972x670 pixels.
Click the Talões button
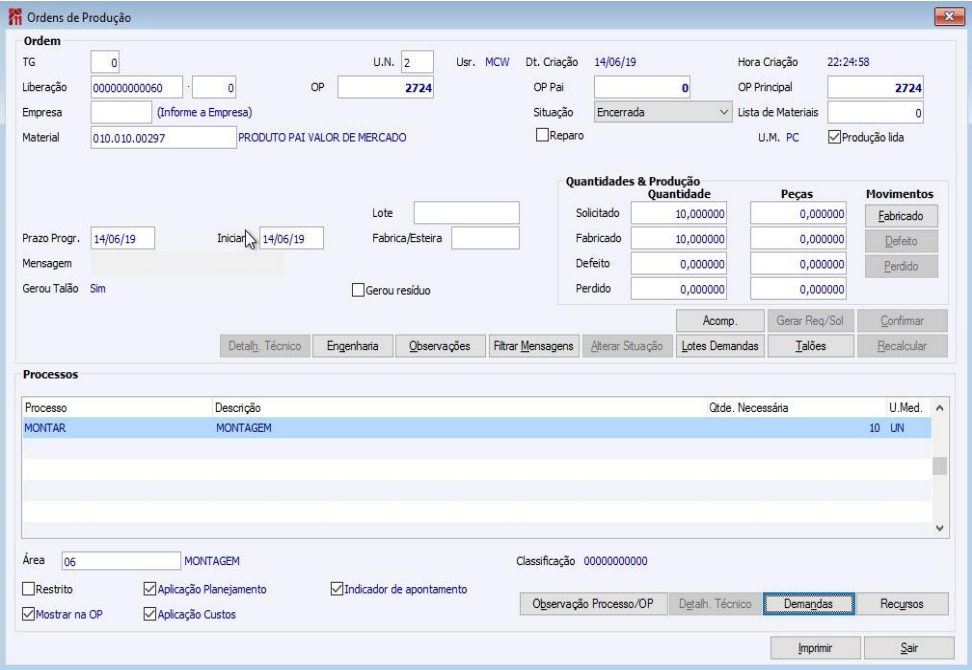pyautogui.click(x=810, y=346)
